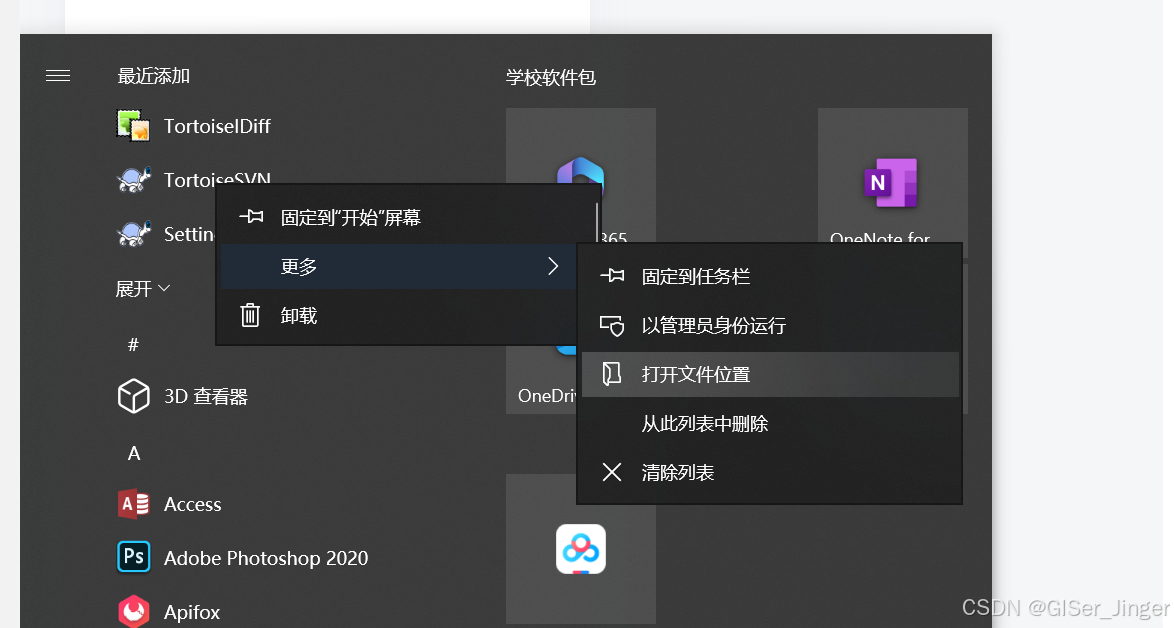Screen dimensions: 1174x628
Task: Choose 清除列表 from submenu
Action: [x=770, y=472]
